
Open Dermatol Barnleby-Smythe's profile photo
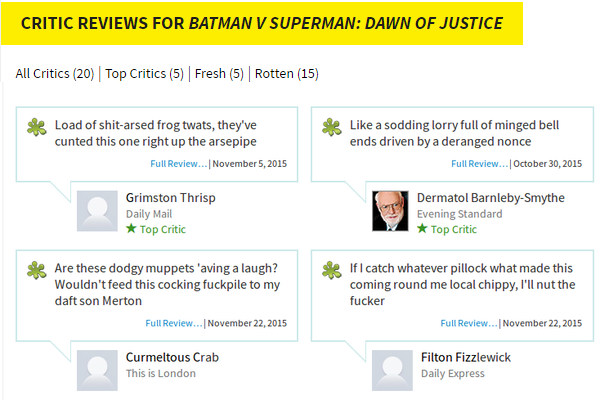point(391,210)
